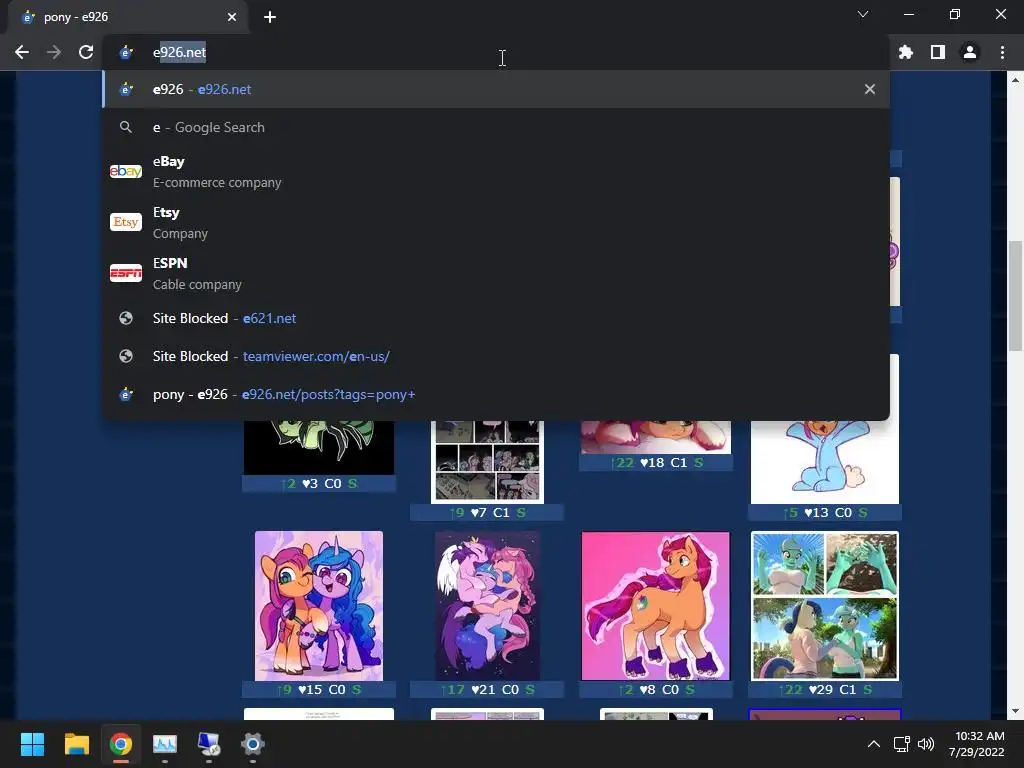This screenshot has width=1024, height=768.
Task: Select Site Blocked e621.net suggestion
Action: pos(496,318)
